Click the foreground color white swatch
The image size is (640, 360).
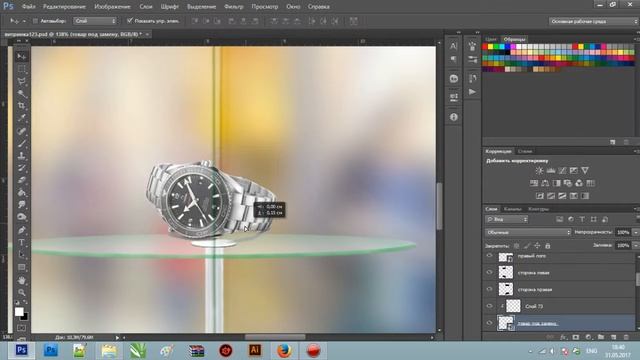point(19,312)
